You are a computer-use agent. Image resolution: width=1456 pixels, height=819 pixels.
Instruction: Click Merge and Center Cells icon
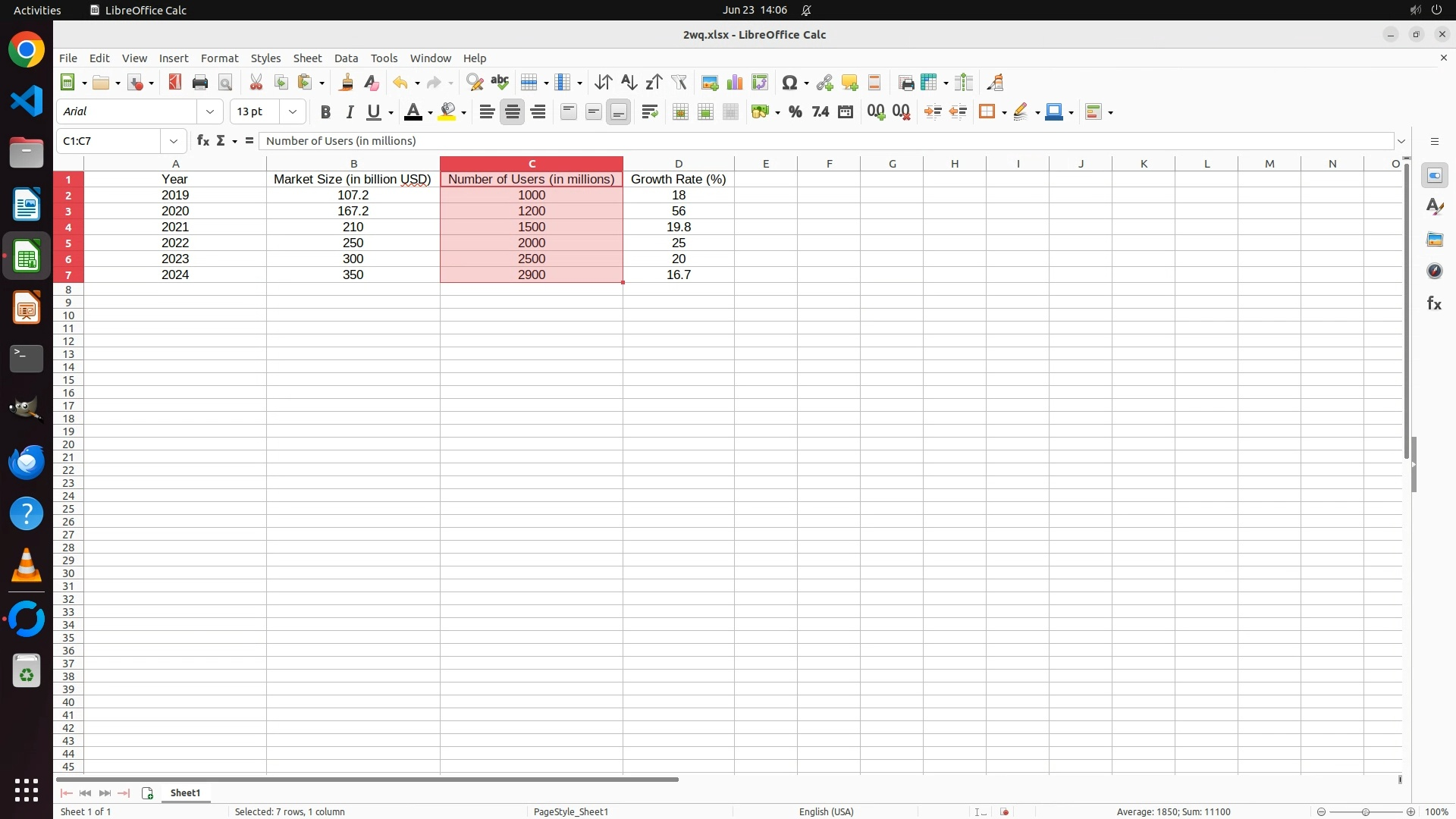[x=680, y=112]
